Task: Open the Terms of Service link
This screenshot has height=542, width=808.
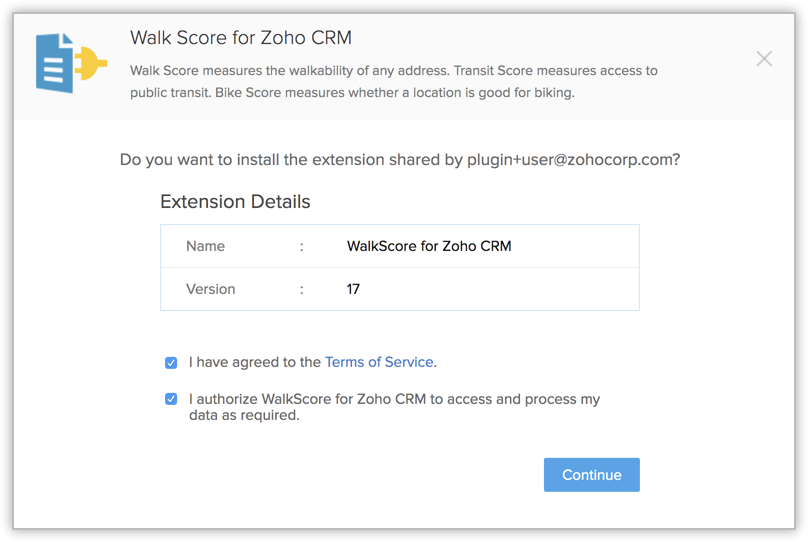Action: [379, 362]
